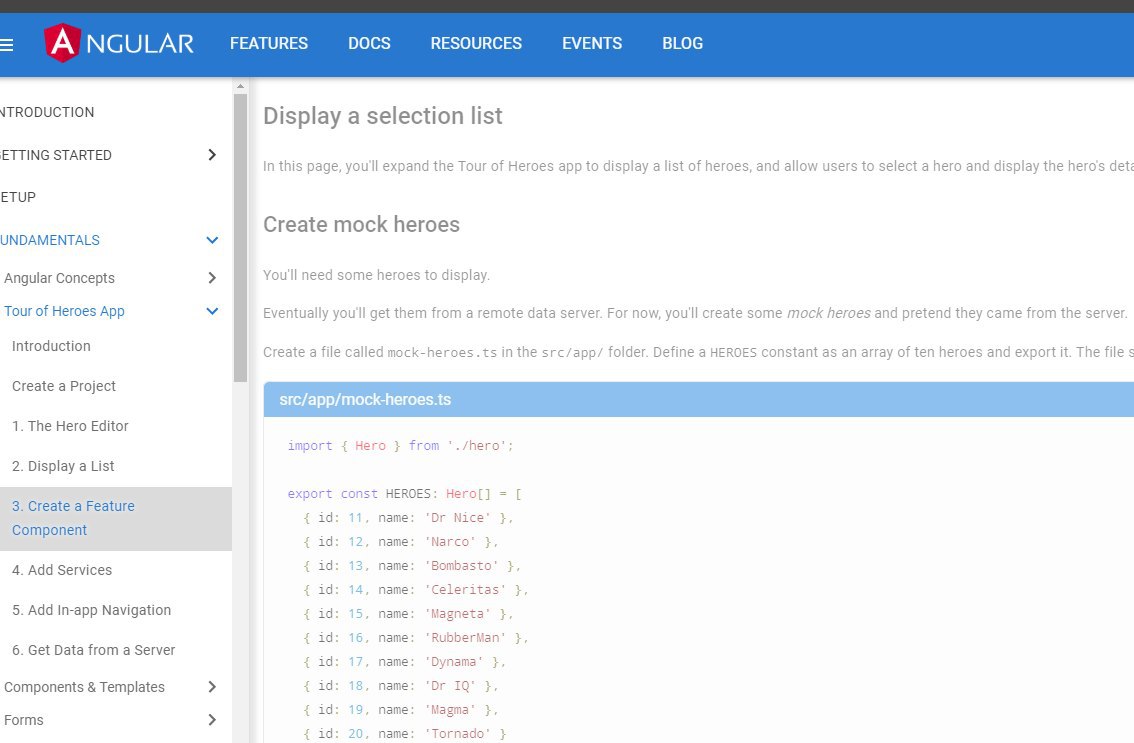Open 1. The Hero Editor
The width and height of the screenshot is (1134, 743).
(70, 426)
